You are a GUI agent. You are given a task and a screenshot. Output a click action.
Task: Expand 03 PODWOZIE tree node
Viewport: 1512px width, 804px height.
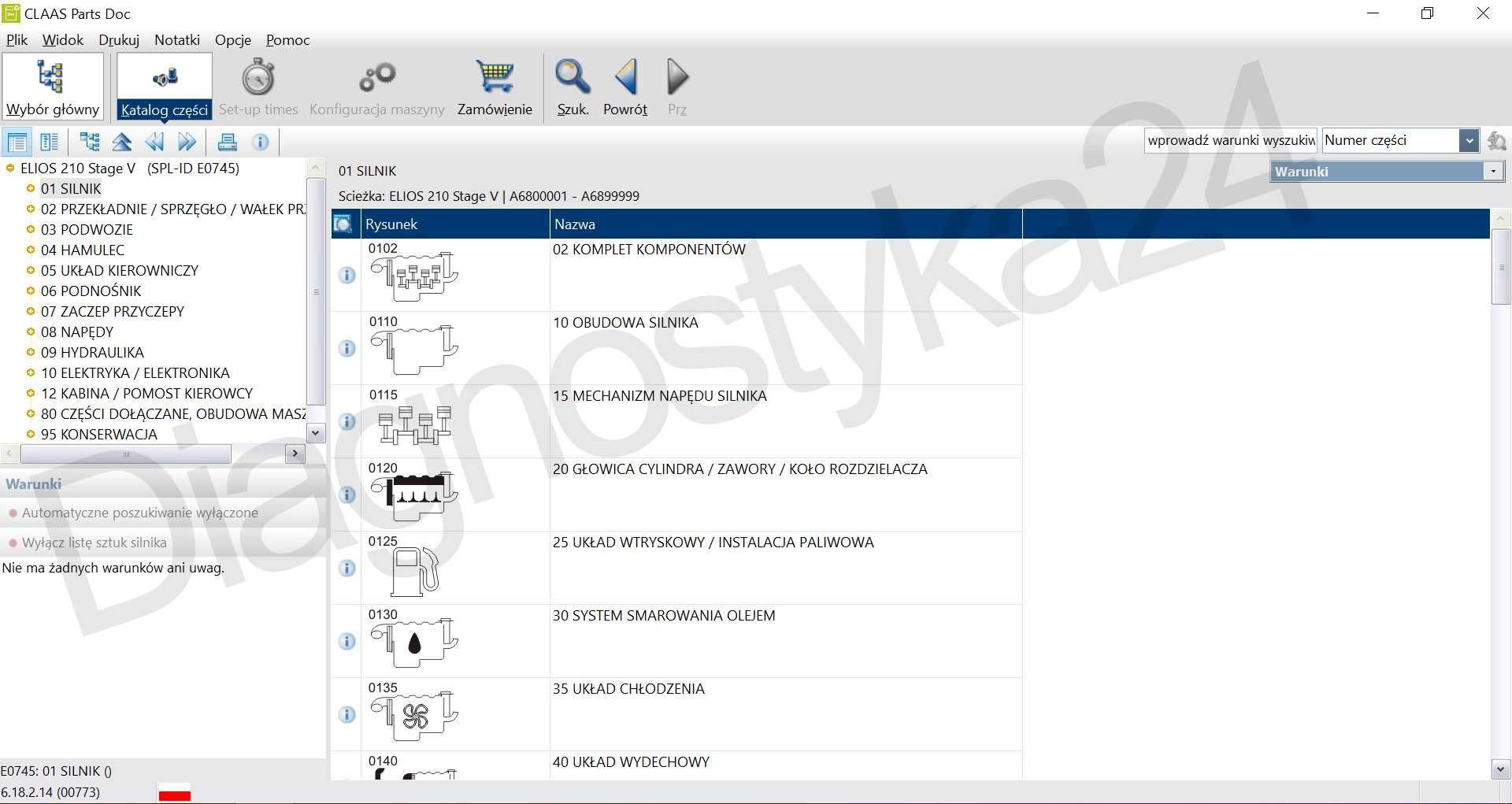31,229
